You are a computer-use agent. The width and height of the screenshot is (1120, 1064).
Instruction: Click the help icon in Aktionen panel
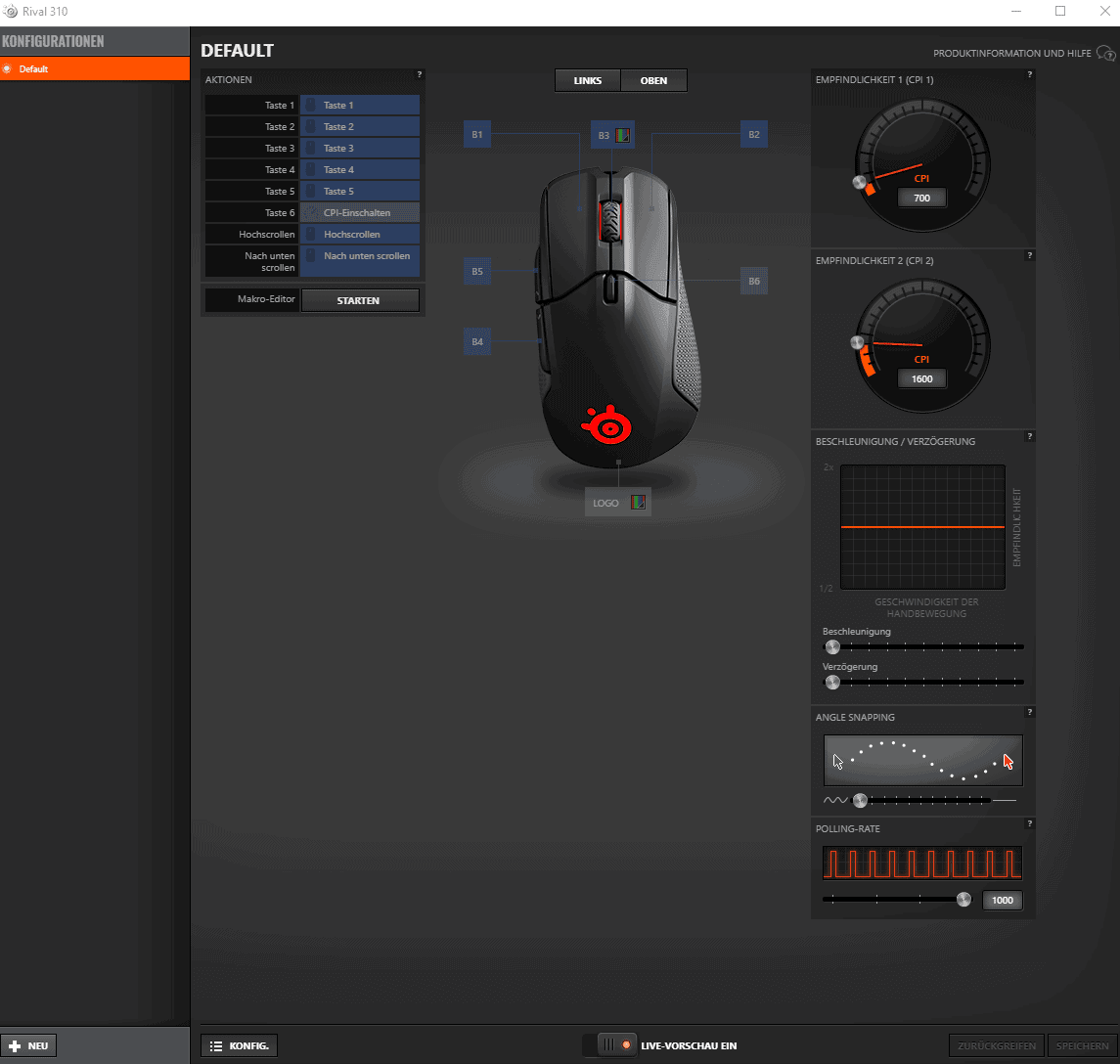pos(420,74)
